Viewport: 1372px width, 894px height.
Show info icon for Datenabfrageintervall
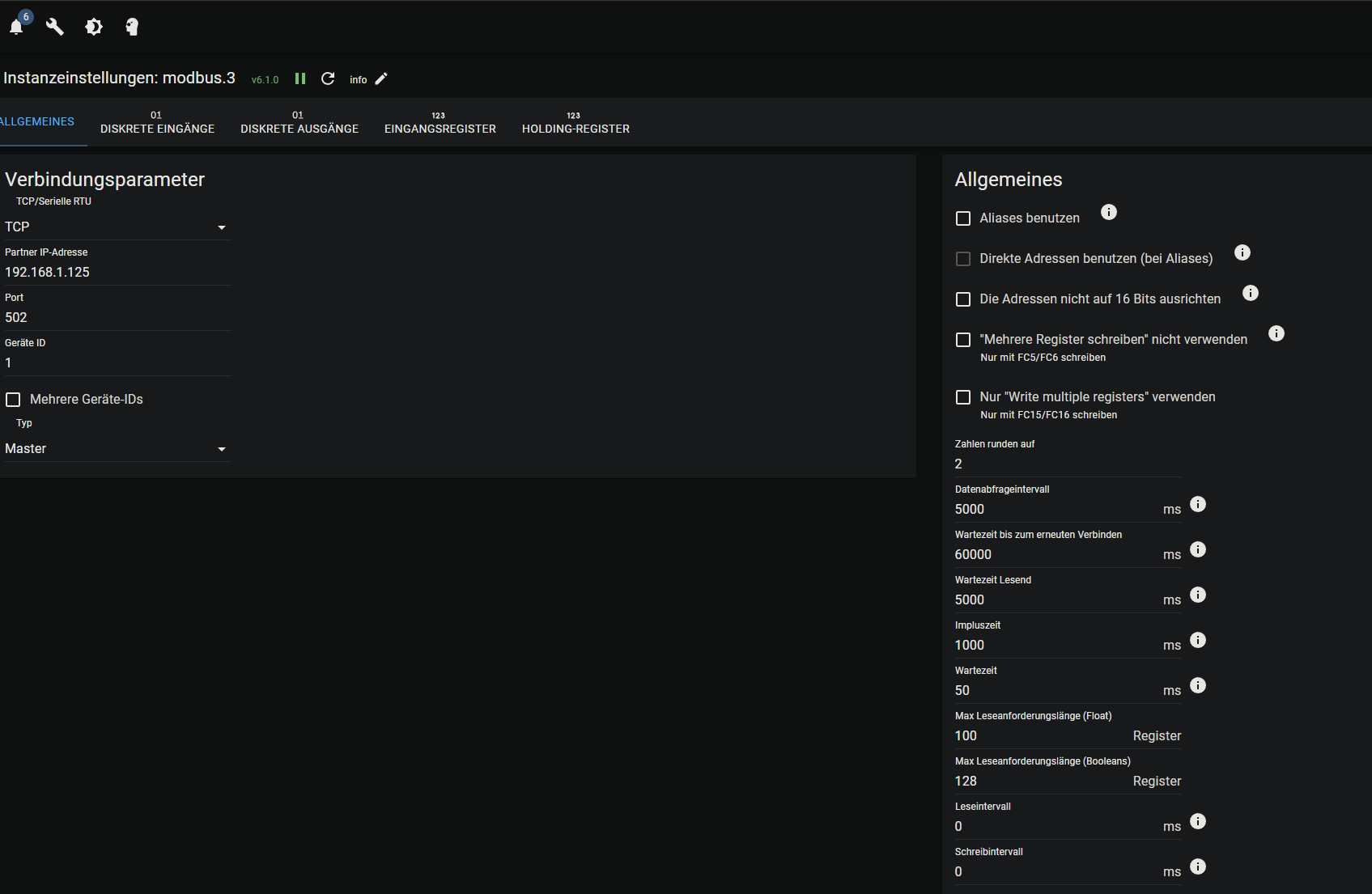(1199, 504)
